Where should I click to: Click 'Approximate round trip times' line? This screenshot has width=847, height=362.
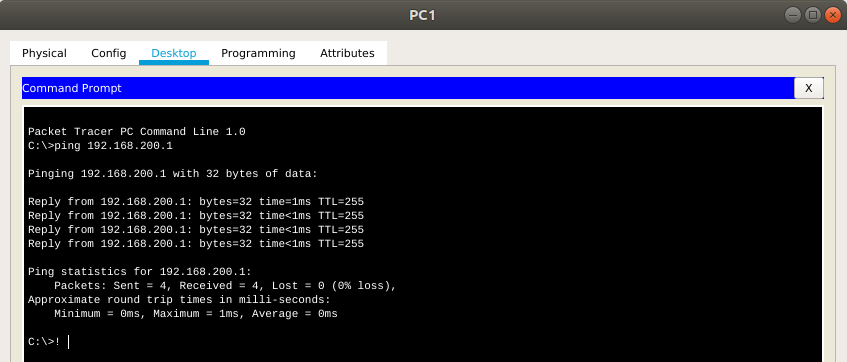point(179,299)
